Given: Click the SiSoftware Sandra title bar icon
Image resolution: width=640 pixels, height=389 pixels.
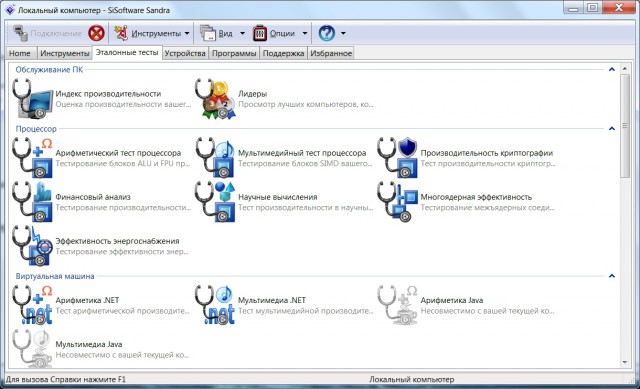Looking at the screenshot, I should tap(10, 9).
